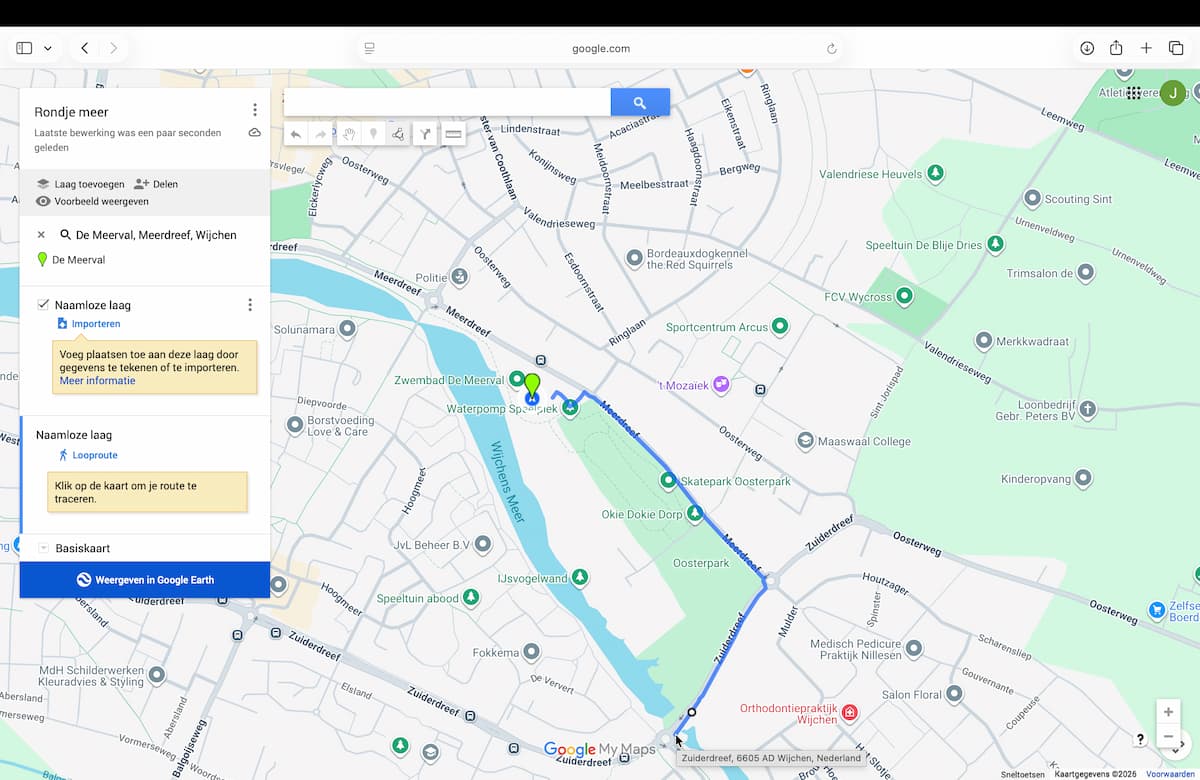Click the Maaswaal College marker
Viewport: 1200px width, 780px height.
point(805,440)
